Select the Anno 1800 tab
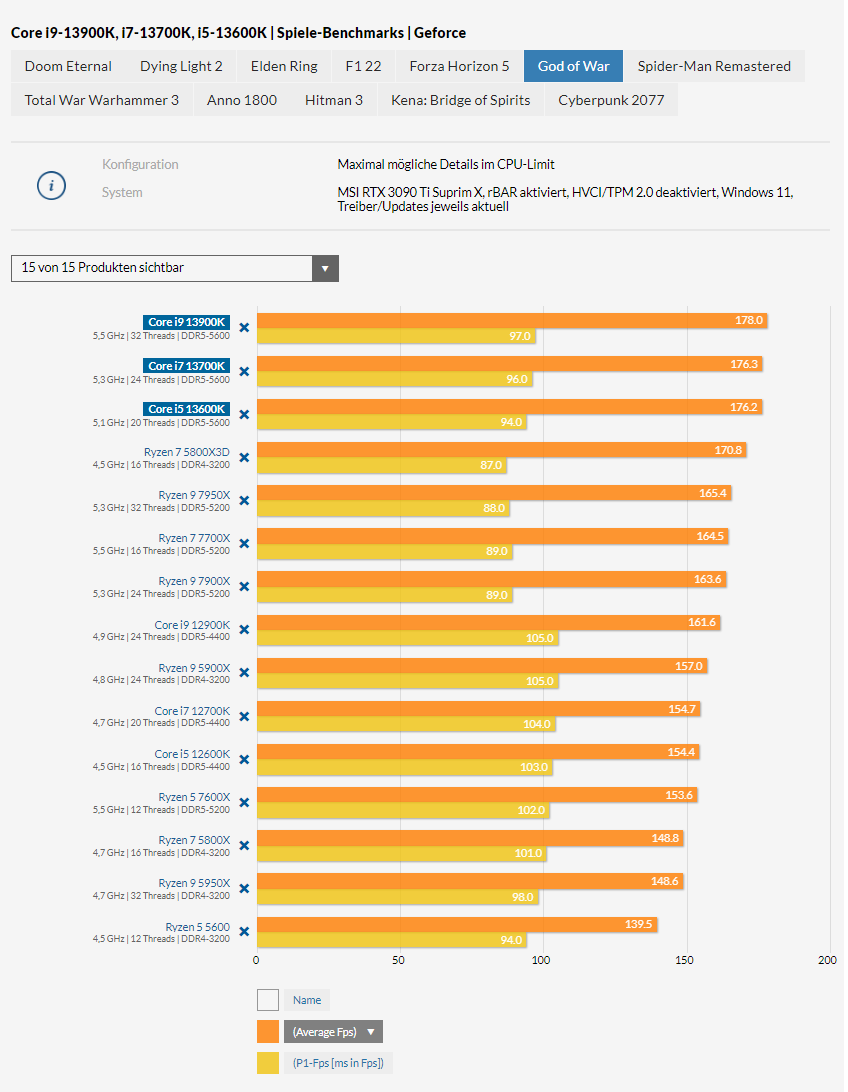This screenshot has height=1092, width=848. [x=242, y=100]
